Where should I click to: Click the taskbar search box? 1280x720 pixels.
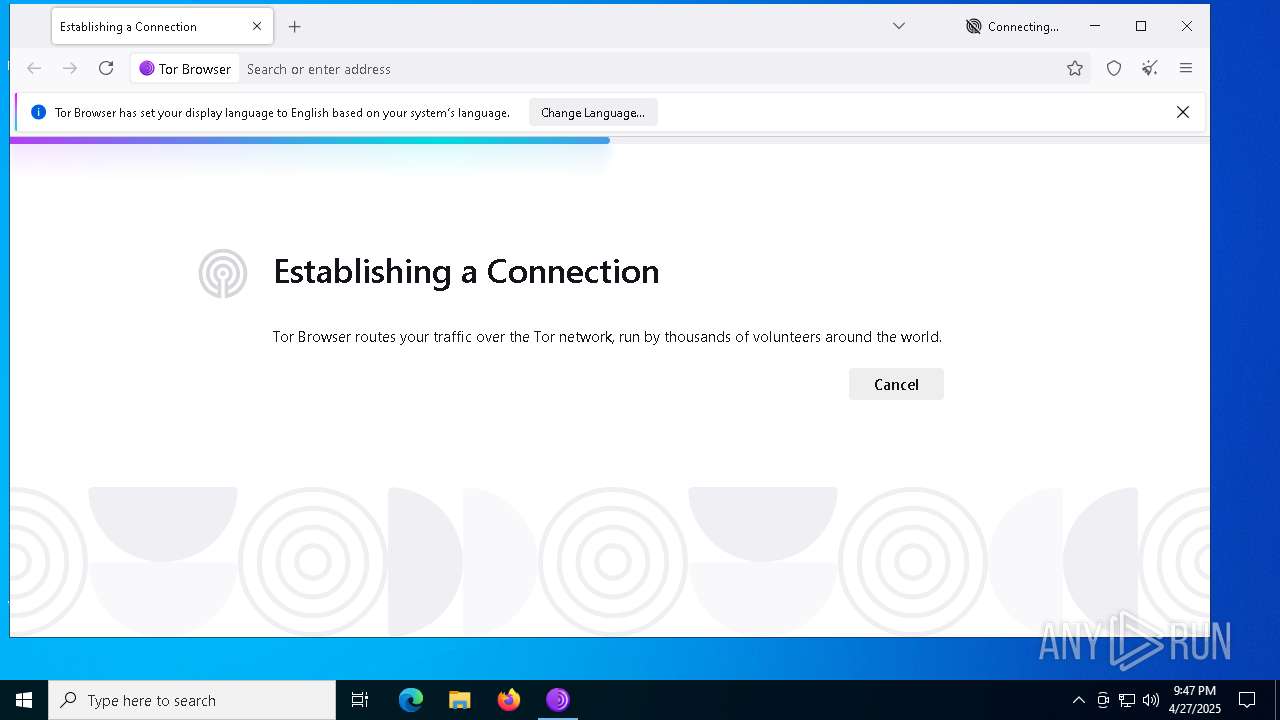(x=192, y=700)
